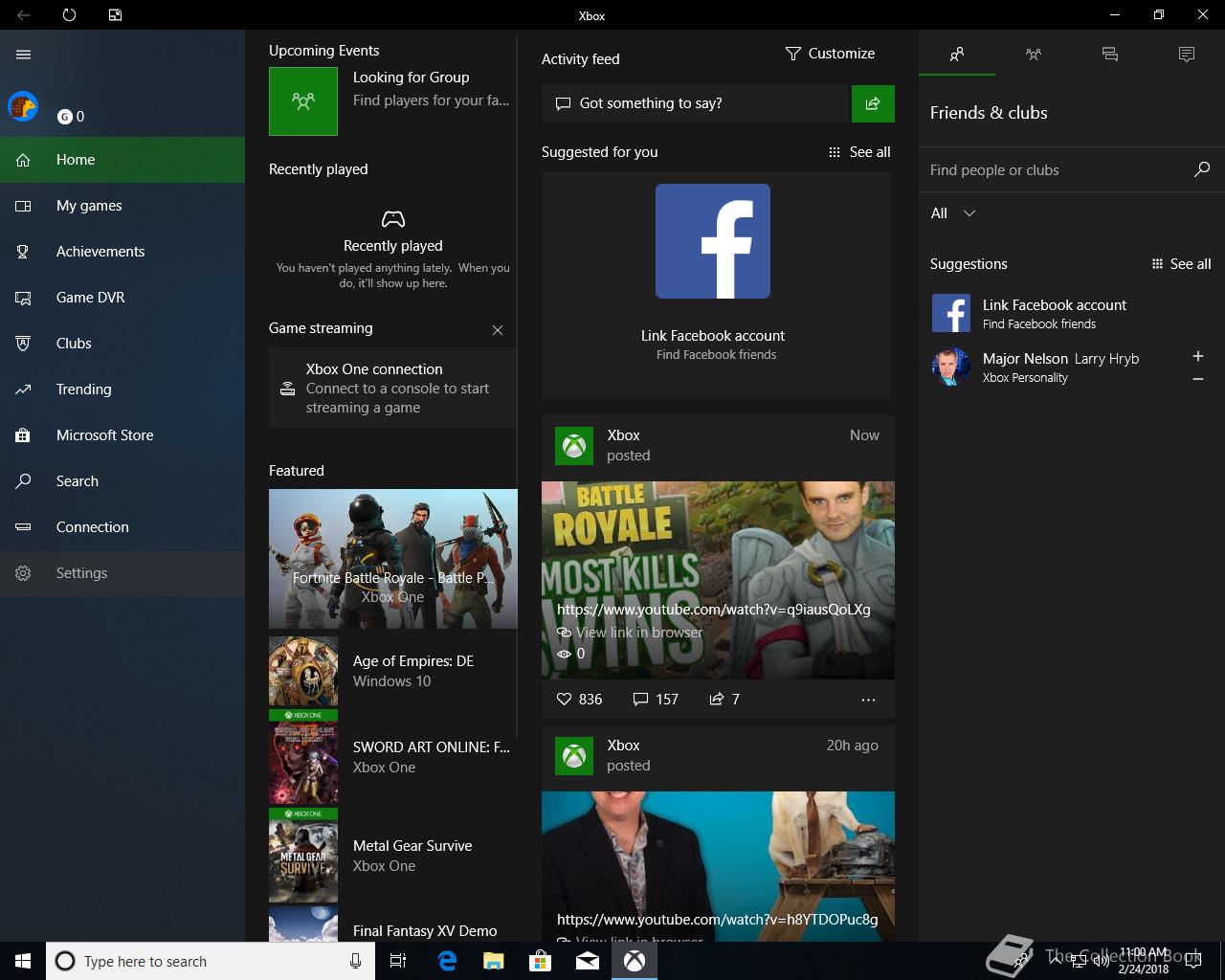Viewport: 1225px width, 980px height.
Task: Click the refresh icon in title bar
Action: pyautogui.click(x=69, y=15)
